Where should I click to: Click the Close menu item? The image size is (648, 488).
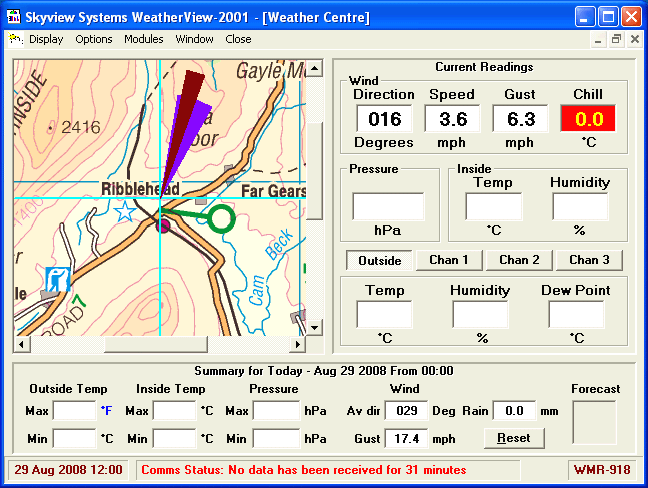click(238, 39)
